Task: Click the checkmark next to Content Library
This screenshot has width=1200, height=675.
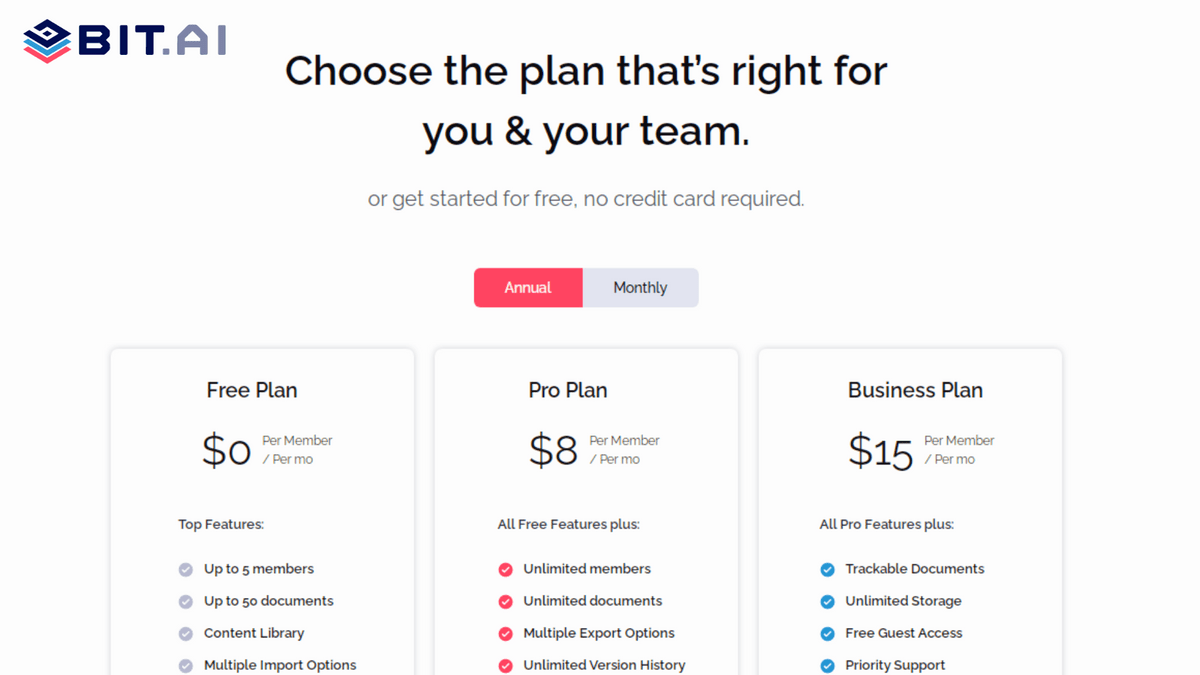Action: tap(185, 632)
